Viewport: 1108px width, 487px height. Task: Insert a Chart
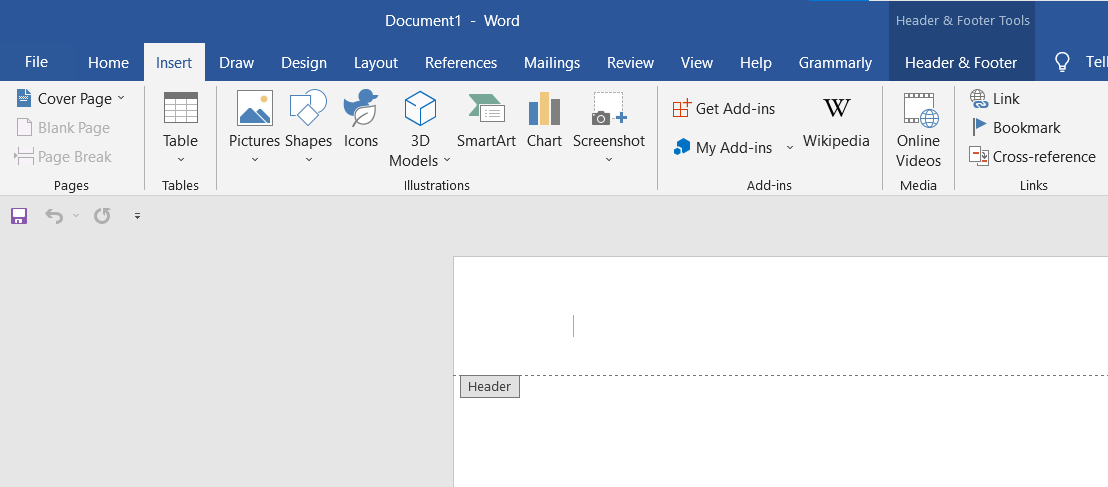pyautogui.click(x=544, y=120)
